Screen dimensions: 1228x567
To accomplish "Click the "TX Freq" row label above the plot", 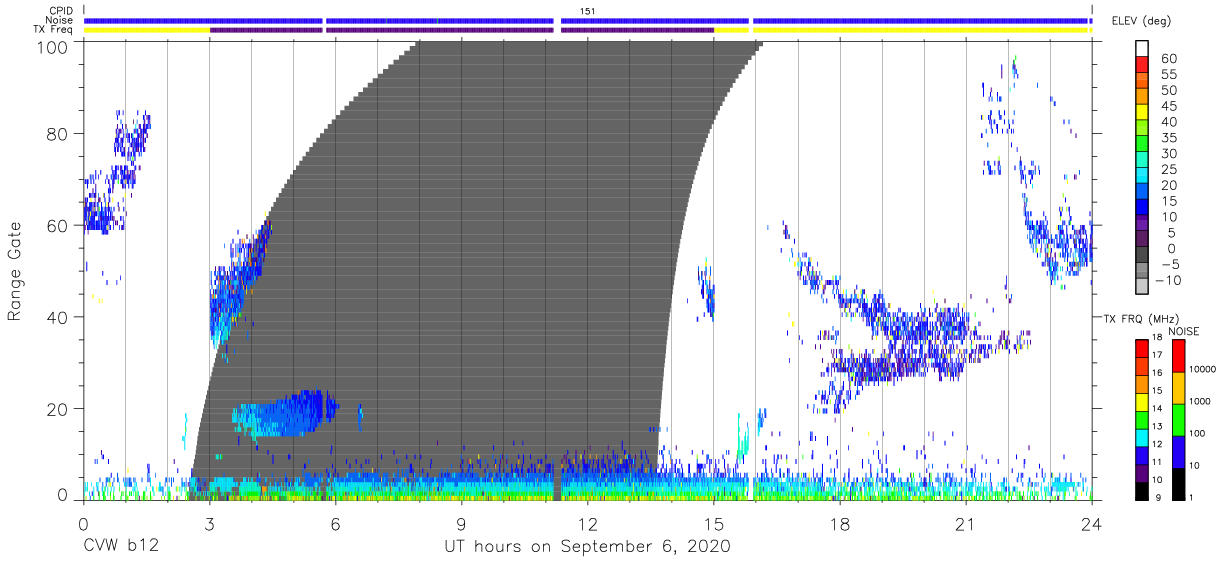I will pos(55,30).
